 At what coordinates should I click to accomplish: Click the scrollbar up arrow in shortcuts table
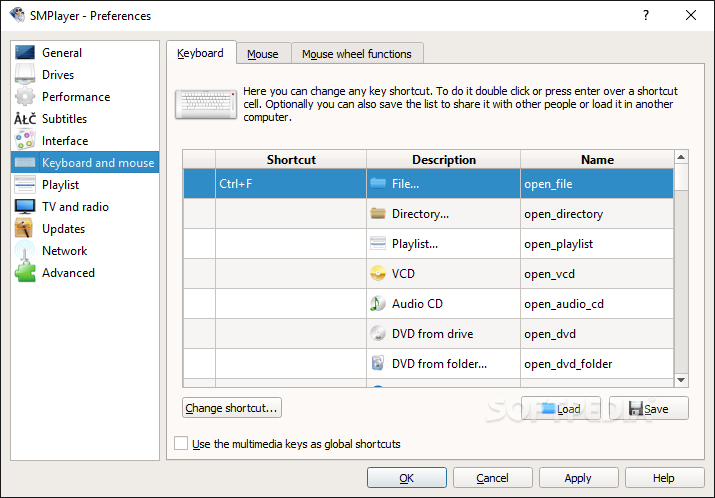click(681, 157)
